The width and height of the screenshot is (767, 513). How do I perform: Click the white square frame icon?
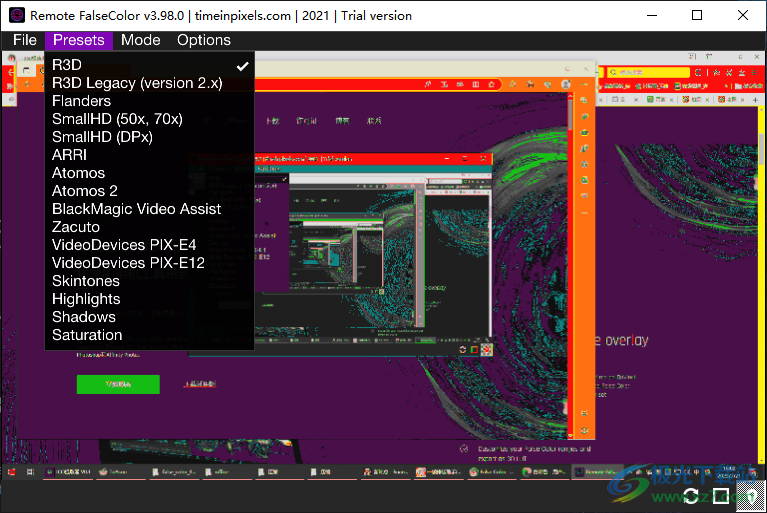[x=721, y=496]
